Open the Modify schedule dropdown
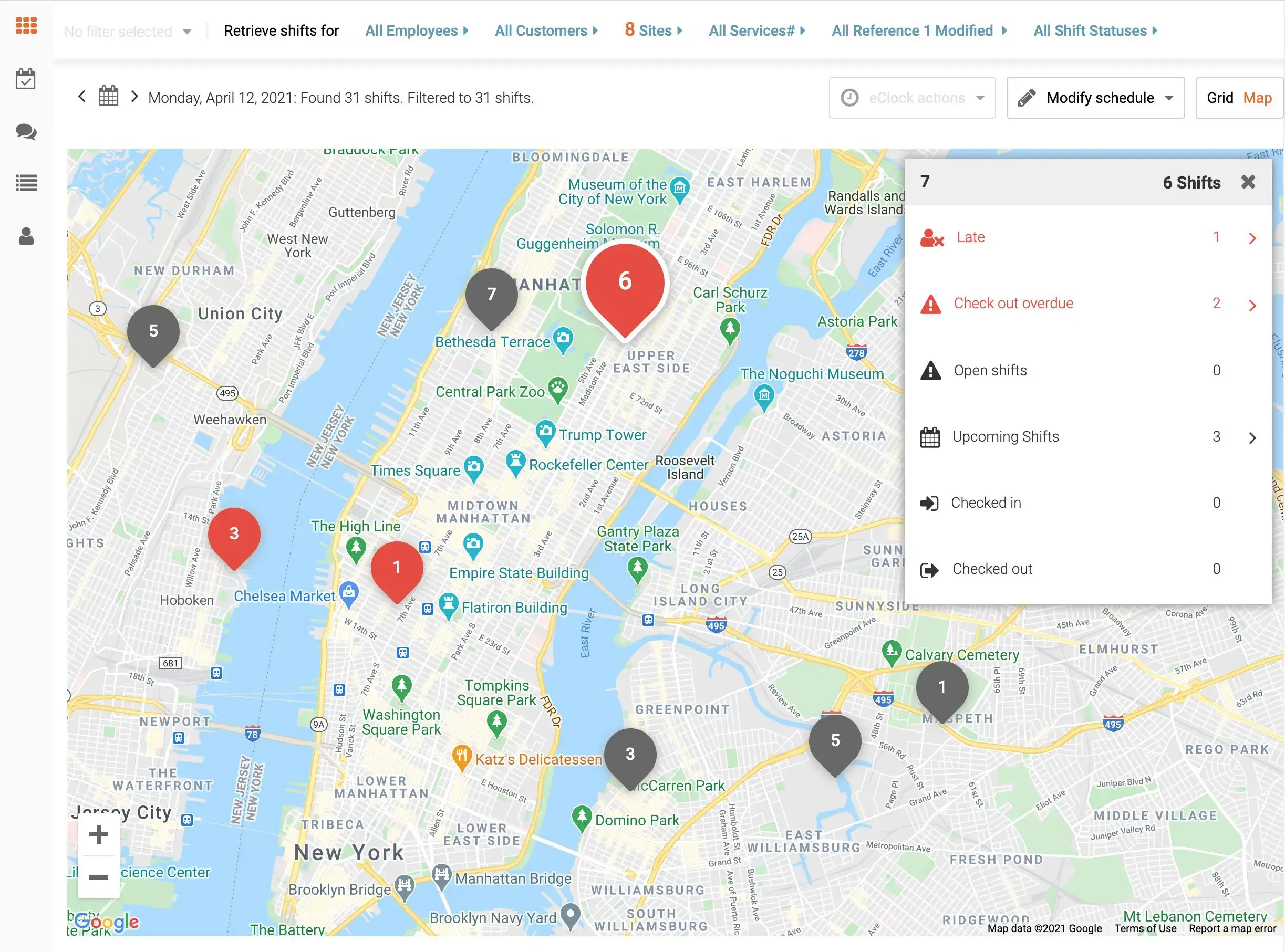The image size is (1285, 952). point(1095,98)
